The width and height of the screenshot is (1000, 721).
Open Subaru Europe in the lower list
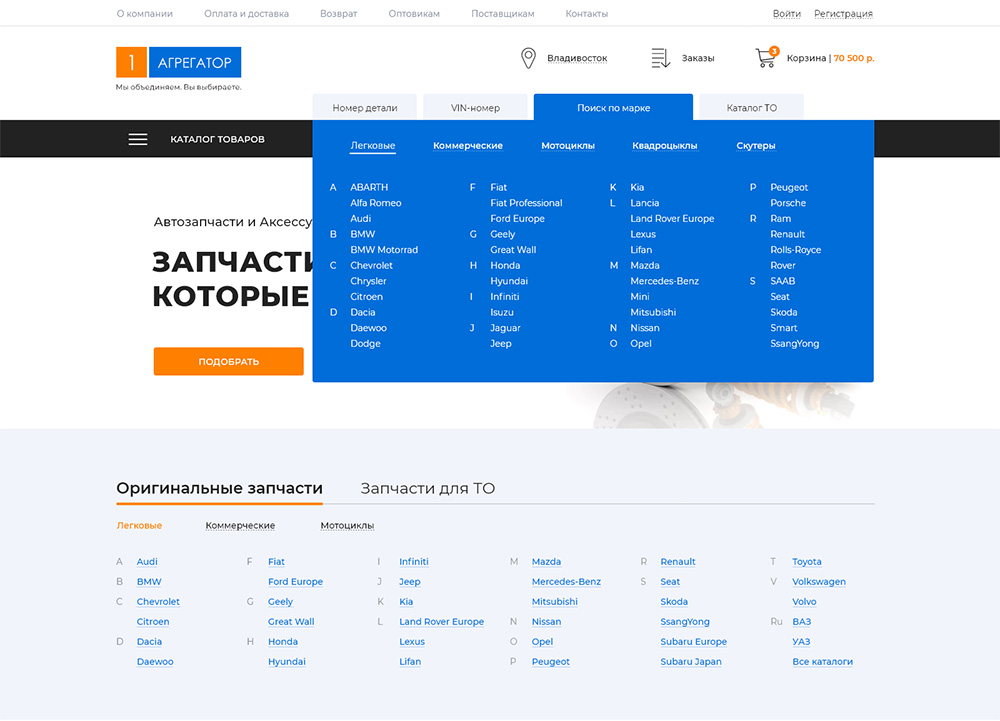[693, 642]
